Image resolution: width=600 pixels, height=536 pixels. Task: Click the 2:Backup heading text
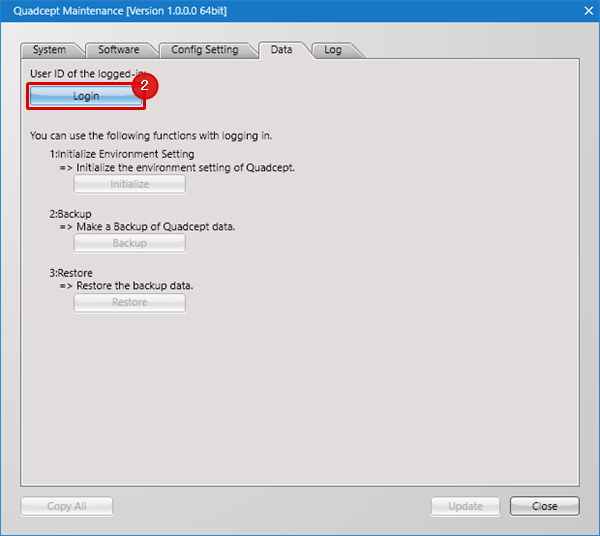pos(70,214)
